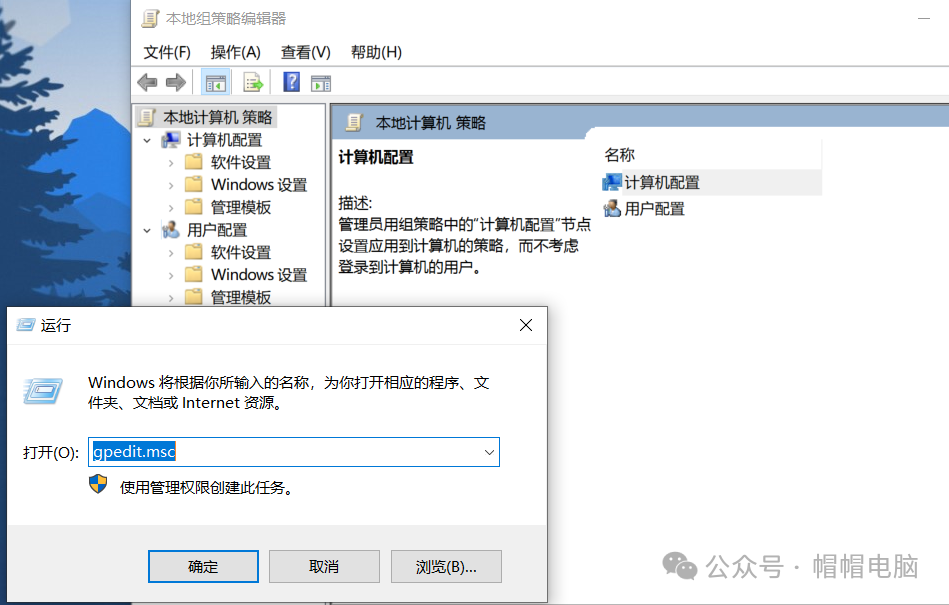Select 用户配置 item in the right list
Image resolution: width=949 pixels, height=605 pixels.
coord(654,208)
